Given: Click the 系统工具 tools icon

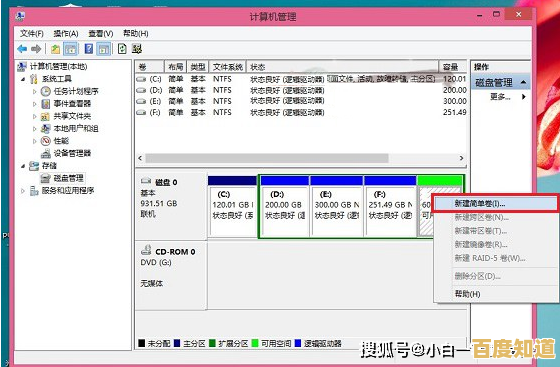Looking at the screenshot, I should [34, 79].
